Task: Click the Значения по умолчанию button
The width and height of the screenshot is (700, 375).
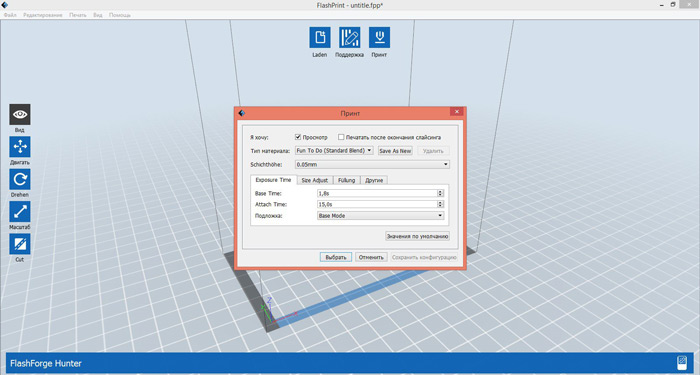Action: (x=417, y=236)
